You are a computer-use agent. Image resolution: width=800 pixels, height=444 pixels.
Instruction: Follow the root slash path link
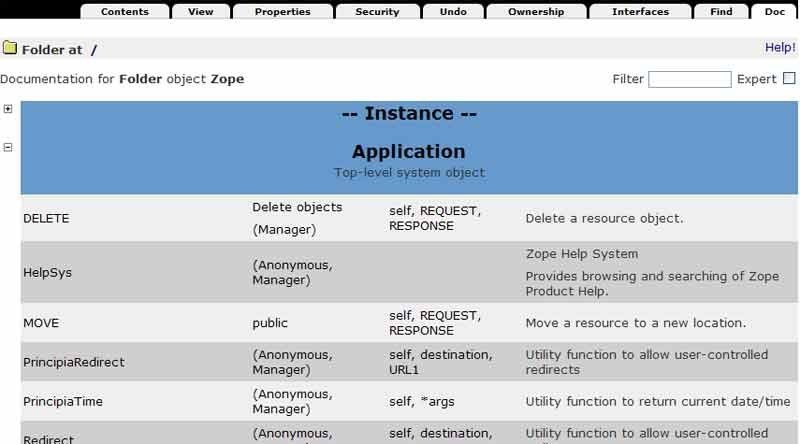pos(94,49)
